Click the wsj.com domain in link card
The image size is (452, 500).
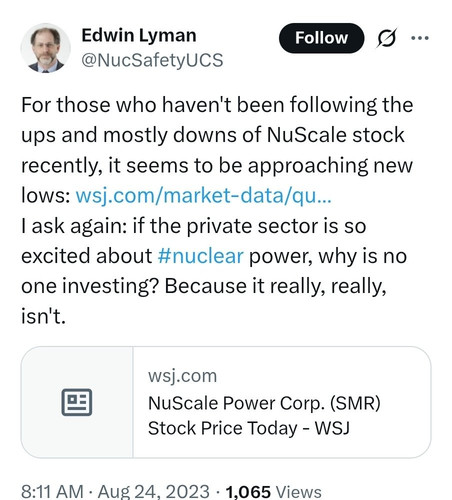click(182, 376)
